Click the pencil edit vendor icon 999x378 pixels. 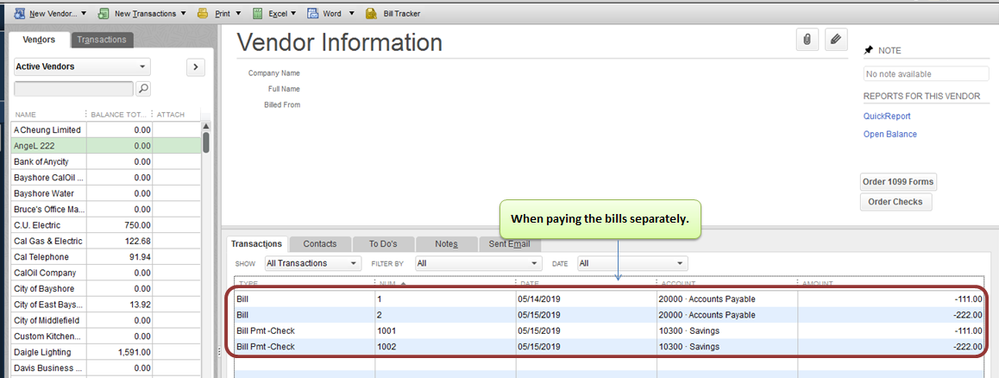[836, 40]
